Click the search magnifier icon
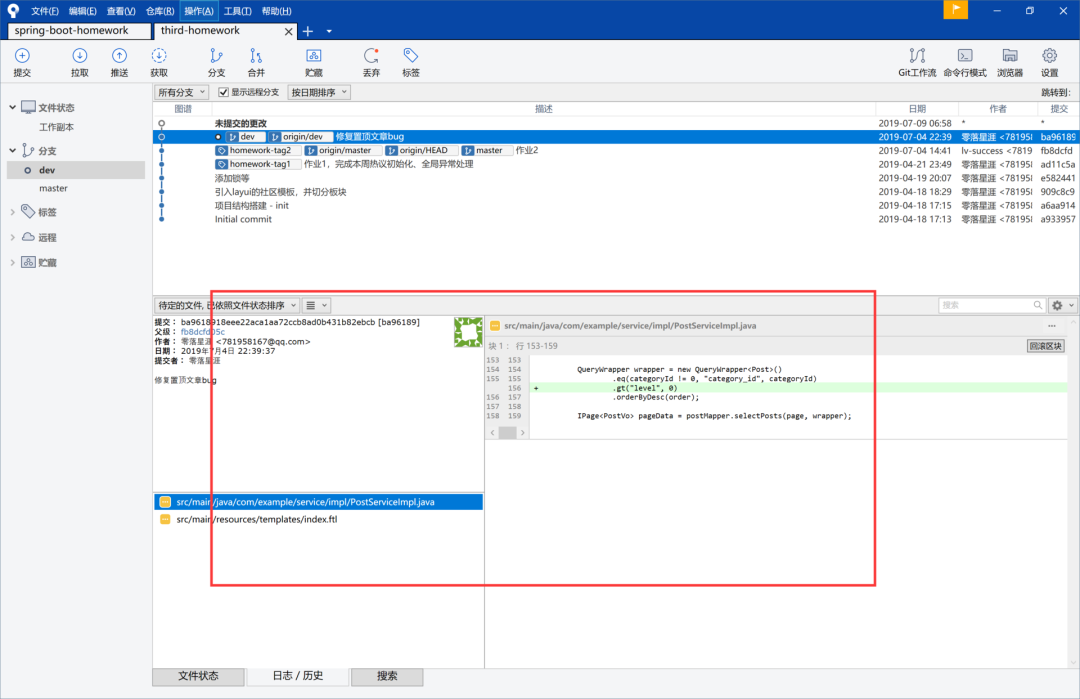 tap(1037, 305)
